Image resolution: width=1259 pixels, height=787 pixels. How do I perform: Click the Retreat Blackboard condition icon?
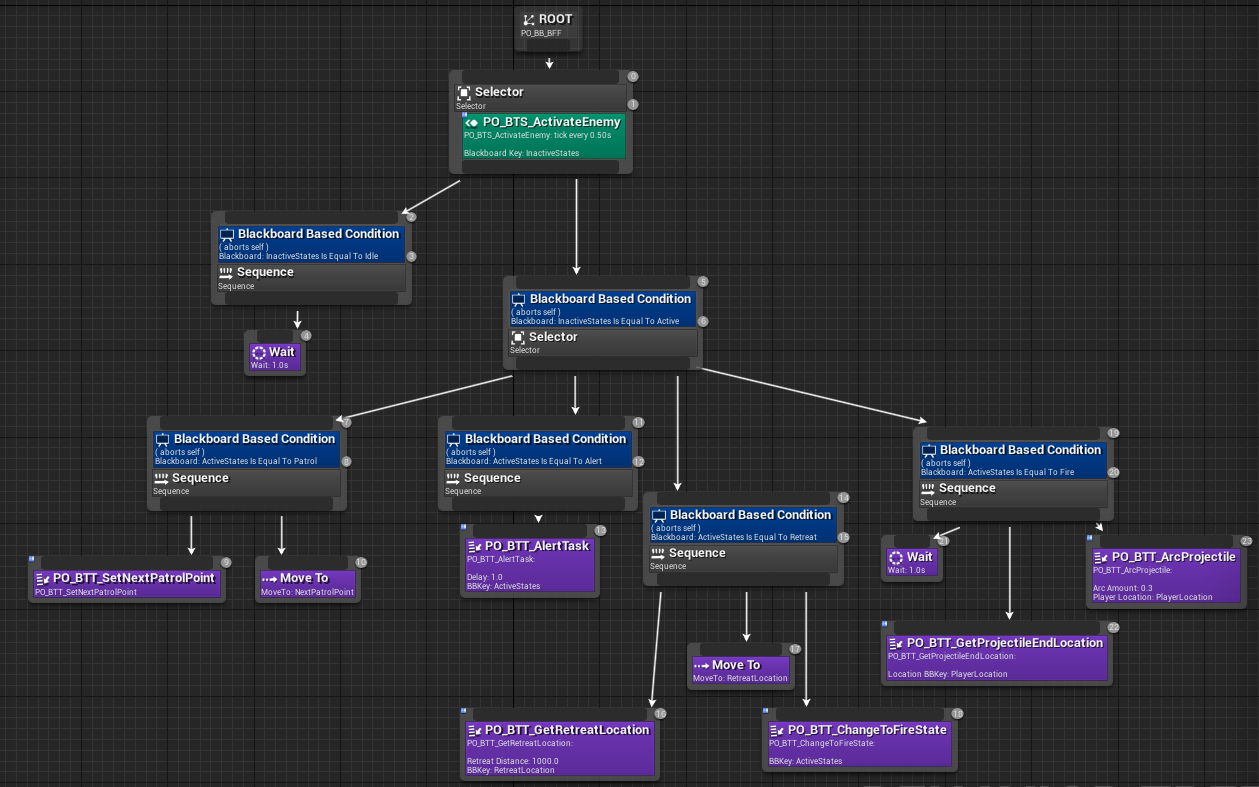pos(659,516)
